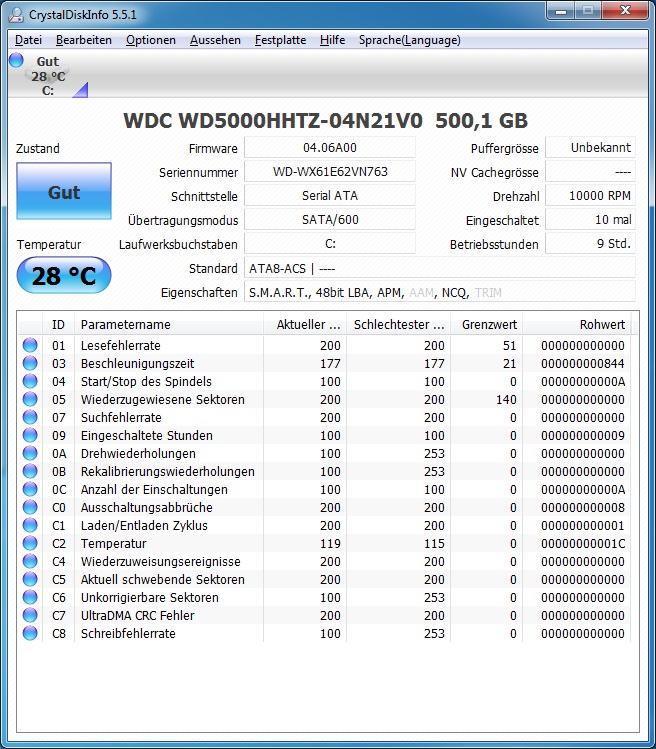
Task: Click the status orb for Lesefehlerrate row
Action: (30, 345)
